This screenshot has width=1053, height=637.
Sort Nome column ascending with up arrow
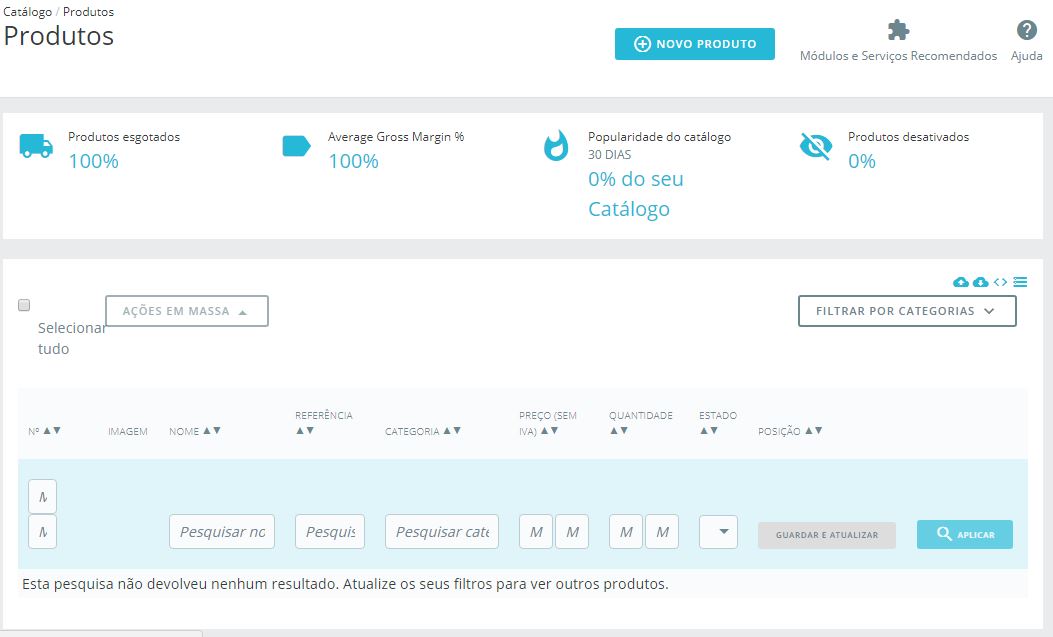click(x=207, y=430)
